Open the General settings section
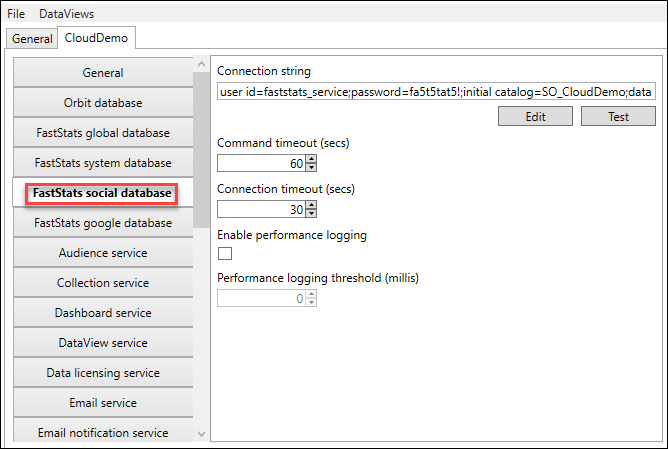668x449 pixels. pos(103,73)
